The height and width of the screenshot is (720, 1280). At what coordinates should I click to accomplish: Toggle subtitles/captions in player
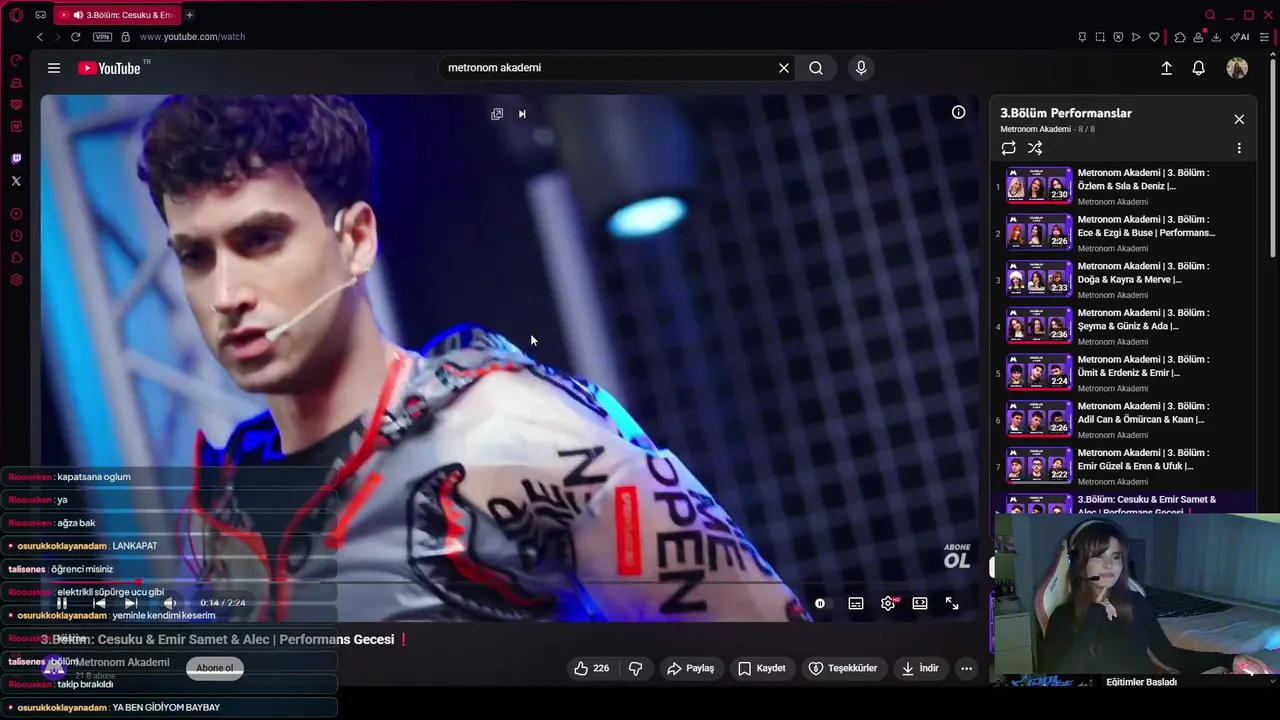tap(856, 603)
